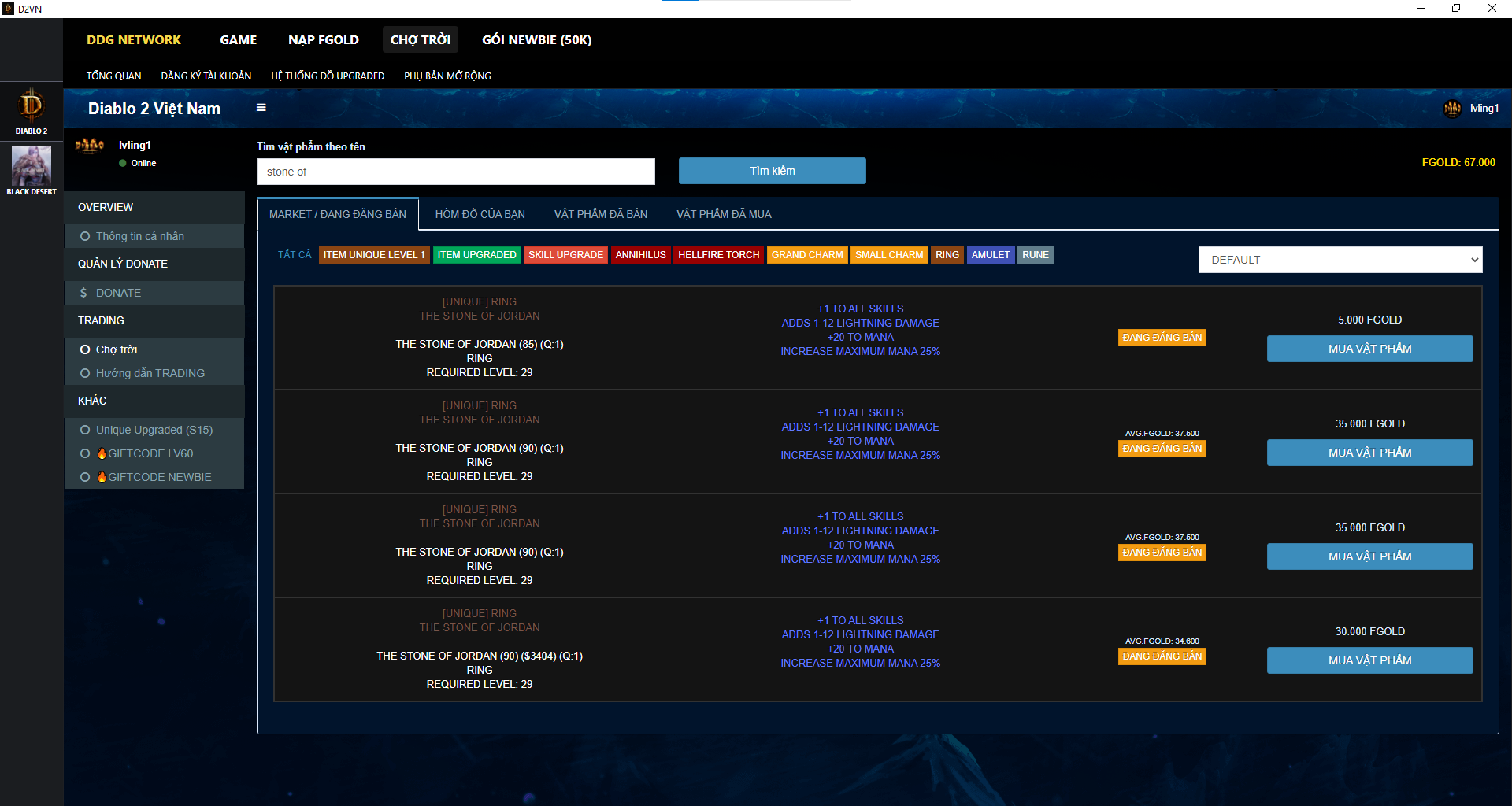Buy the 30.000 FGOLD Stone of Jordan
Viewport: 1512px width, 806px height.
[x=1370, y=660]
